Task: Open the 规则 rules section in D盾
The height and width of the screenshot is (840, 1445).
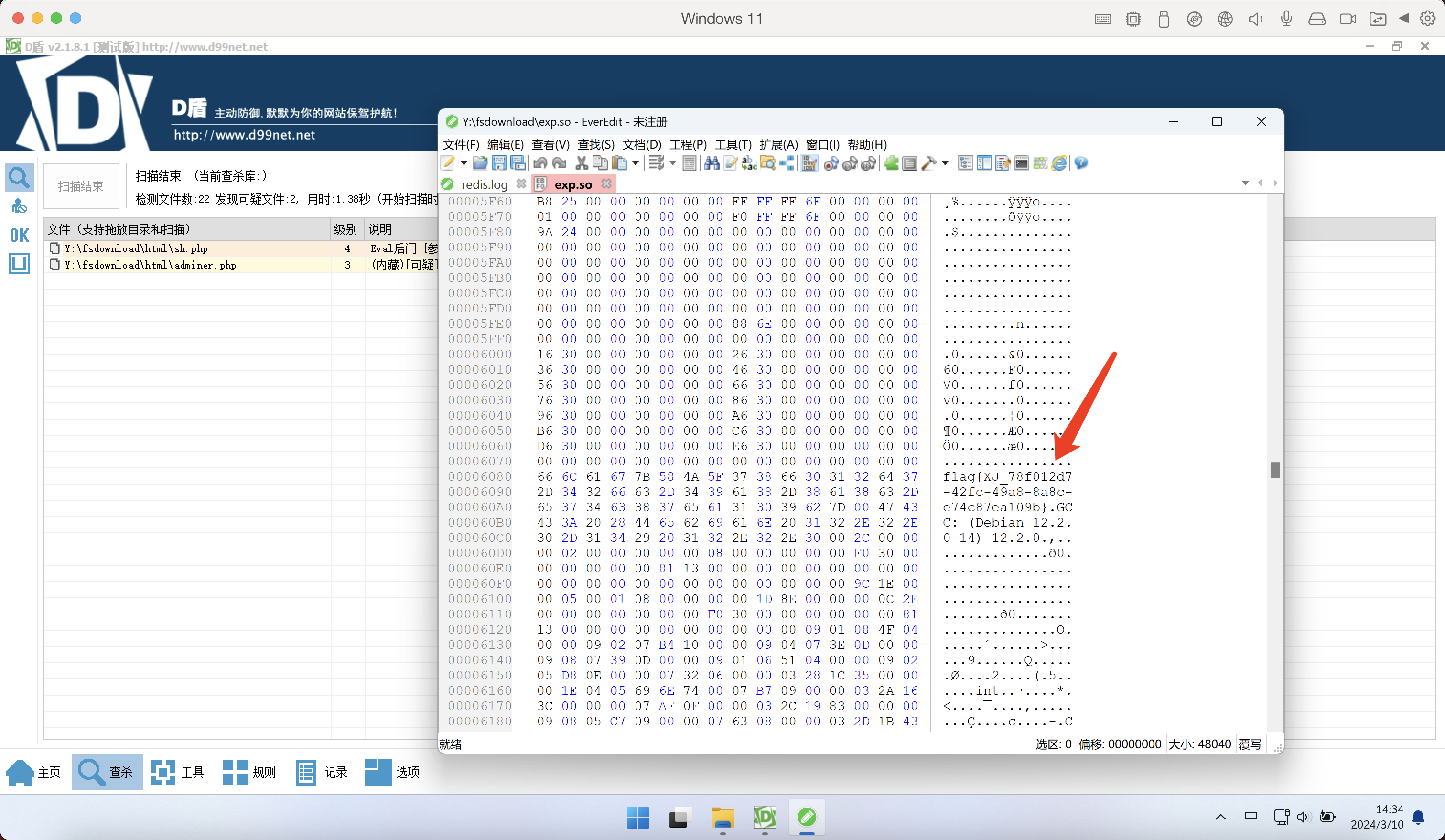Action: click(249, 772)
